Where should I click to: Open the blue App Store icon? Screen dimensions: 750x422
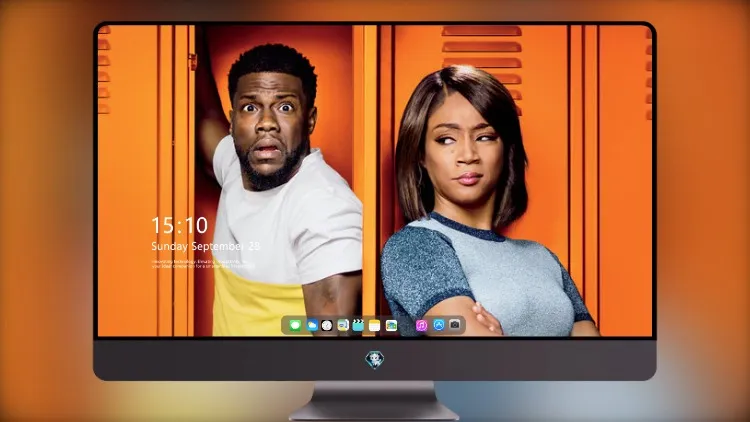439,325
